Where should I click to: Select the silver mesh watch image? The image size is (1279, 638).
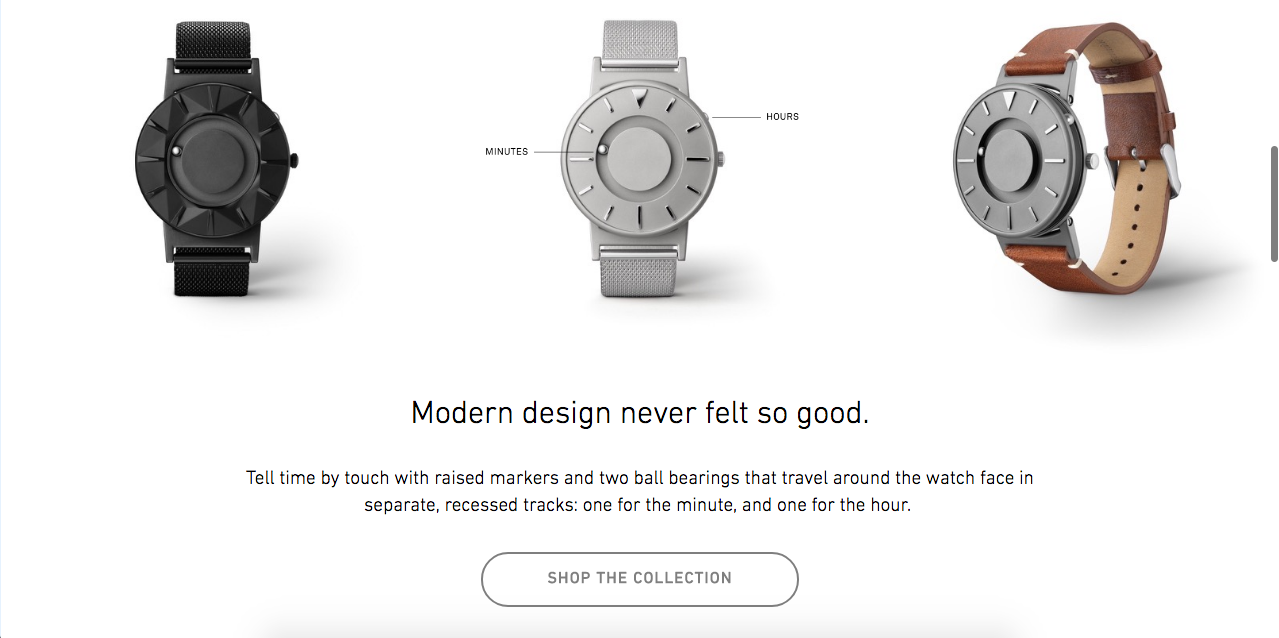coord(641,158)
